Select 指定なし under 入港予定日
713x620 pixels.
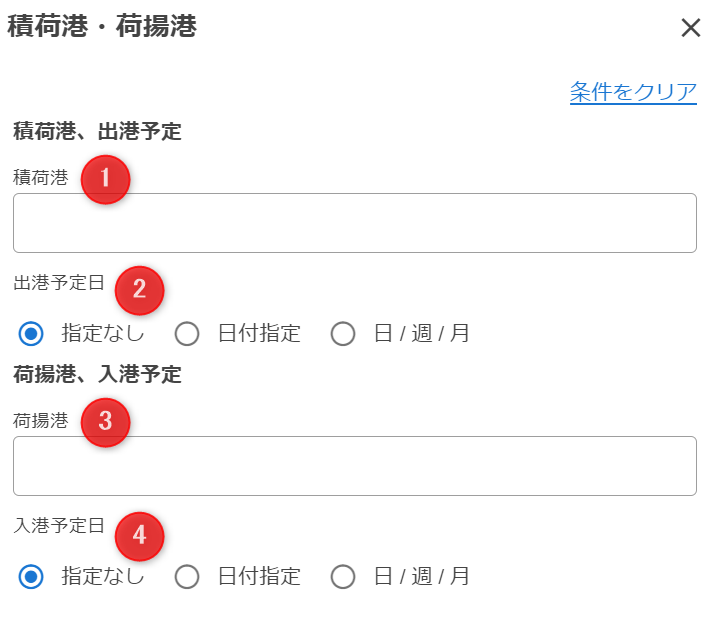tap(32, 576)
